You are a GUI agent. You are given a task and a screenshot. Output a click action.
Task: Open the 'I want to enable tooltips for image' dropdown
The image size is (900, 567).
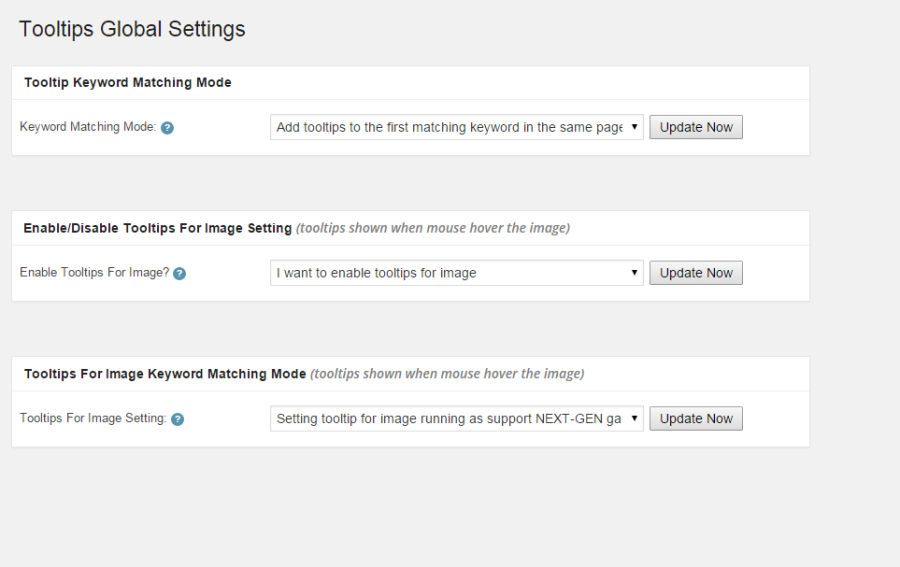pyautogui.click(x=456, y=273)
